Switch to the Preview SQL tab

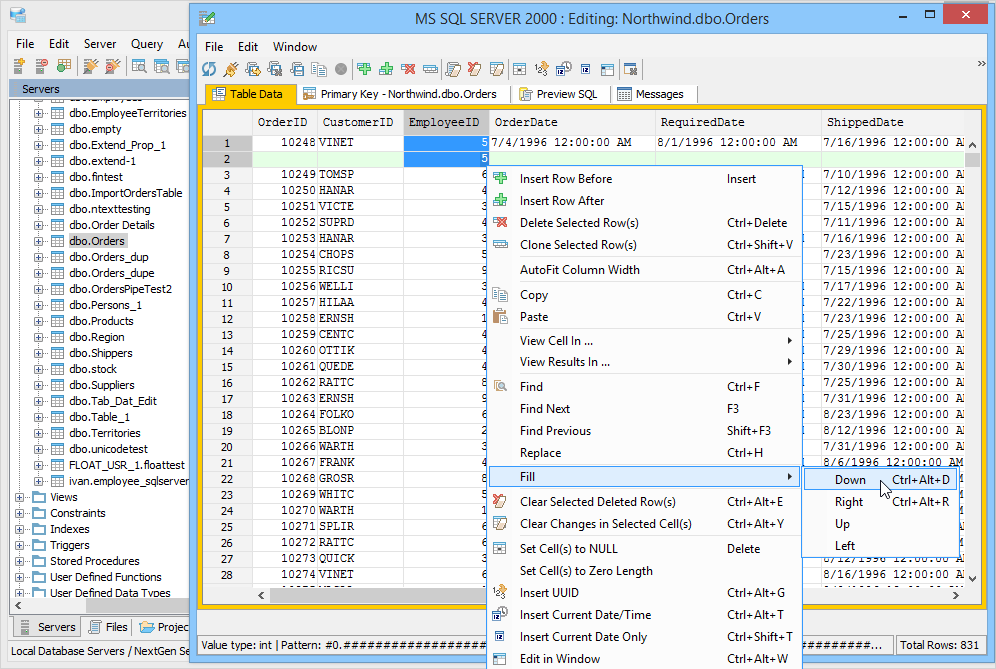[559, 94]
